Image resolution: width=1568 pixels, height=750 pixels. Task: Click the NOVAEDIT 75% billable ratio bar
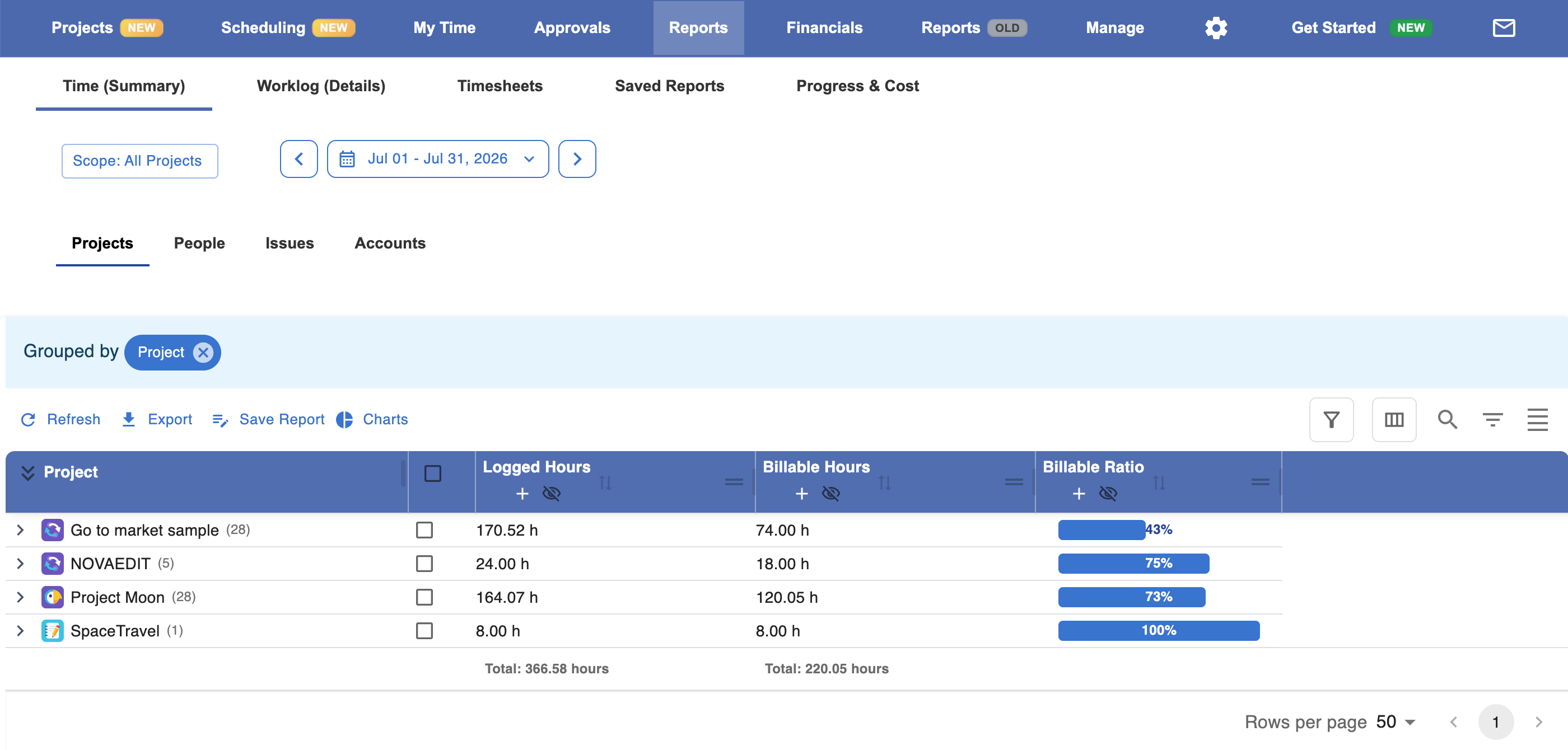coord(1133,563)
